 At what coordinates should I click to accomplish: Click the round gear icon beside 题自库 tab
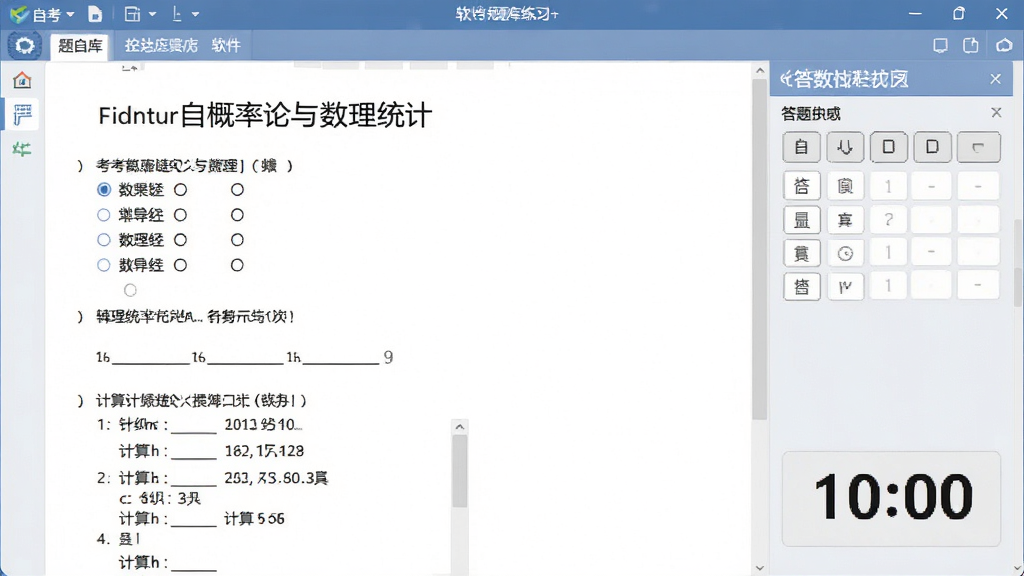point(25,46)
